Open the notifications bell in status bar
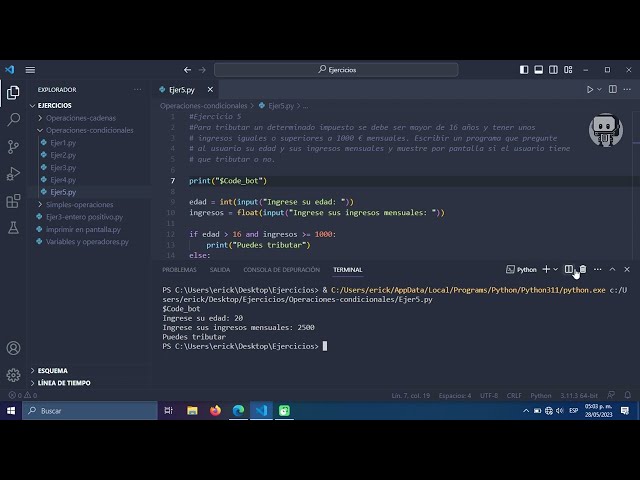This screenshot has width=640, height=480. (628, 395)
